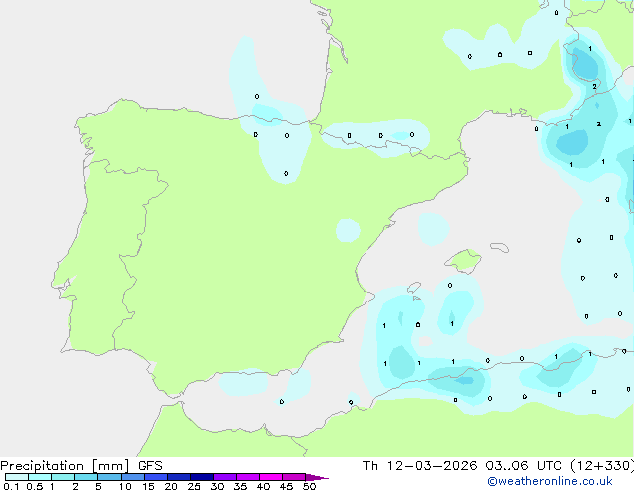The image size is (634, 490).
Task: Pick the 40 mm magenta legend box
Action: pyautogui.click(x=271, y=477)
